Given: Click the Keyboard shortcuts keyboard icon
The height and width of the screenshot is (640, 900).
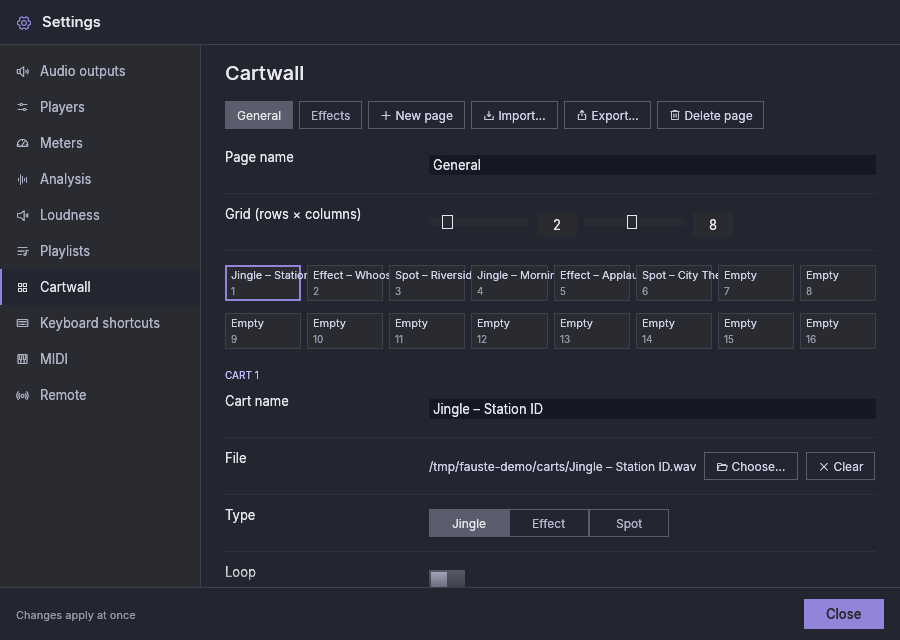Looking at the screenshot, I should click(22, 323).
